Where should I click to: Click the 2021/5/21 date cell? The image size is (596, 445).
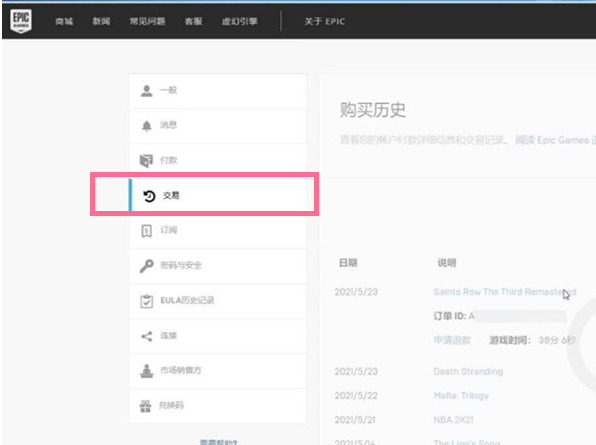tap(355, 420)
